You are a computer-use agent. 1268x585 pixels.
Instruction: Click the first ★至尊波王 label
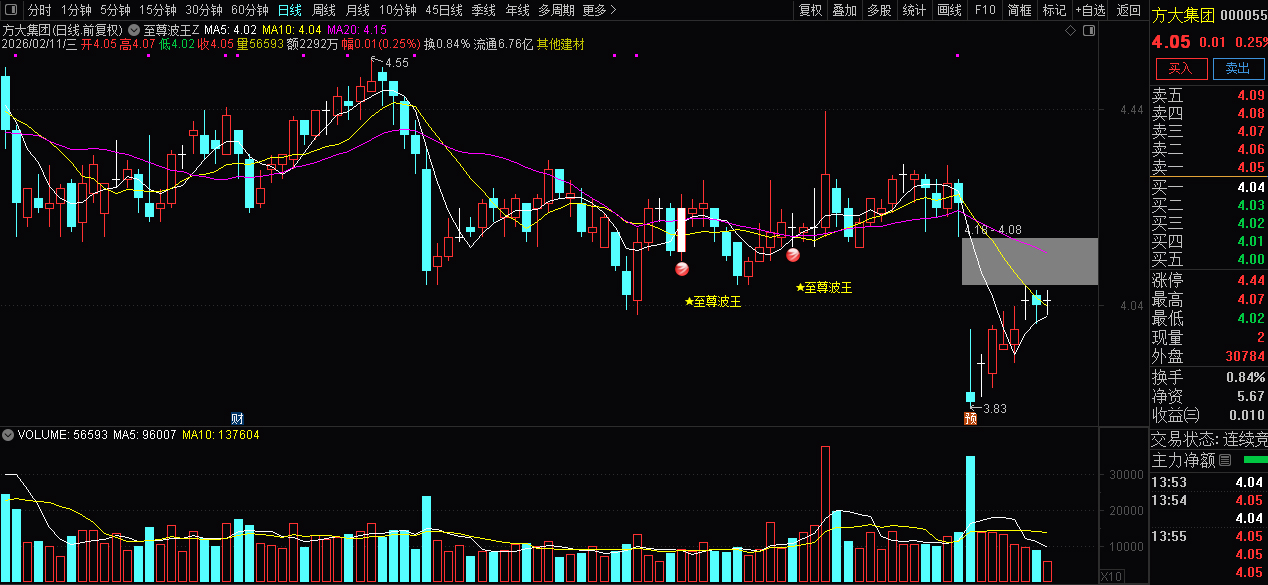[712, 301]
